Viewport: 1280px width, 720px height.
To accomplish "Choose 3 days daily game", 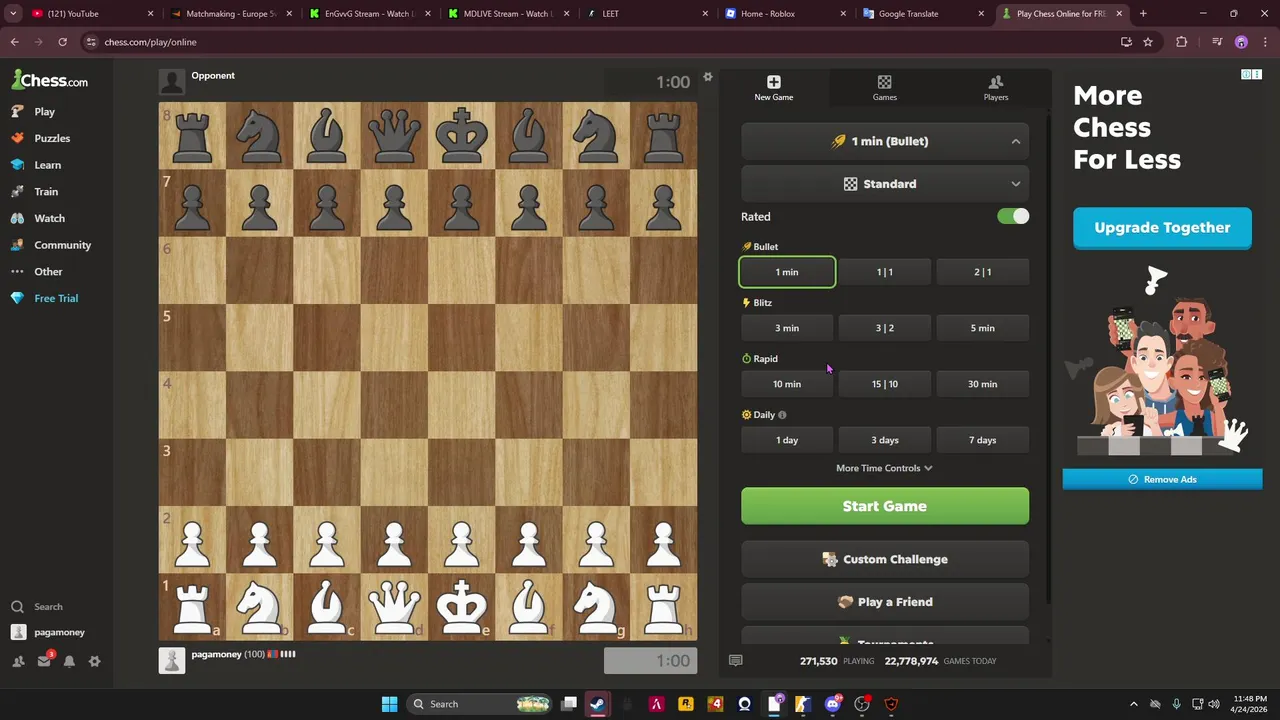I will click(885, 440).
